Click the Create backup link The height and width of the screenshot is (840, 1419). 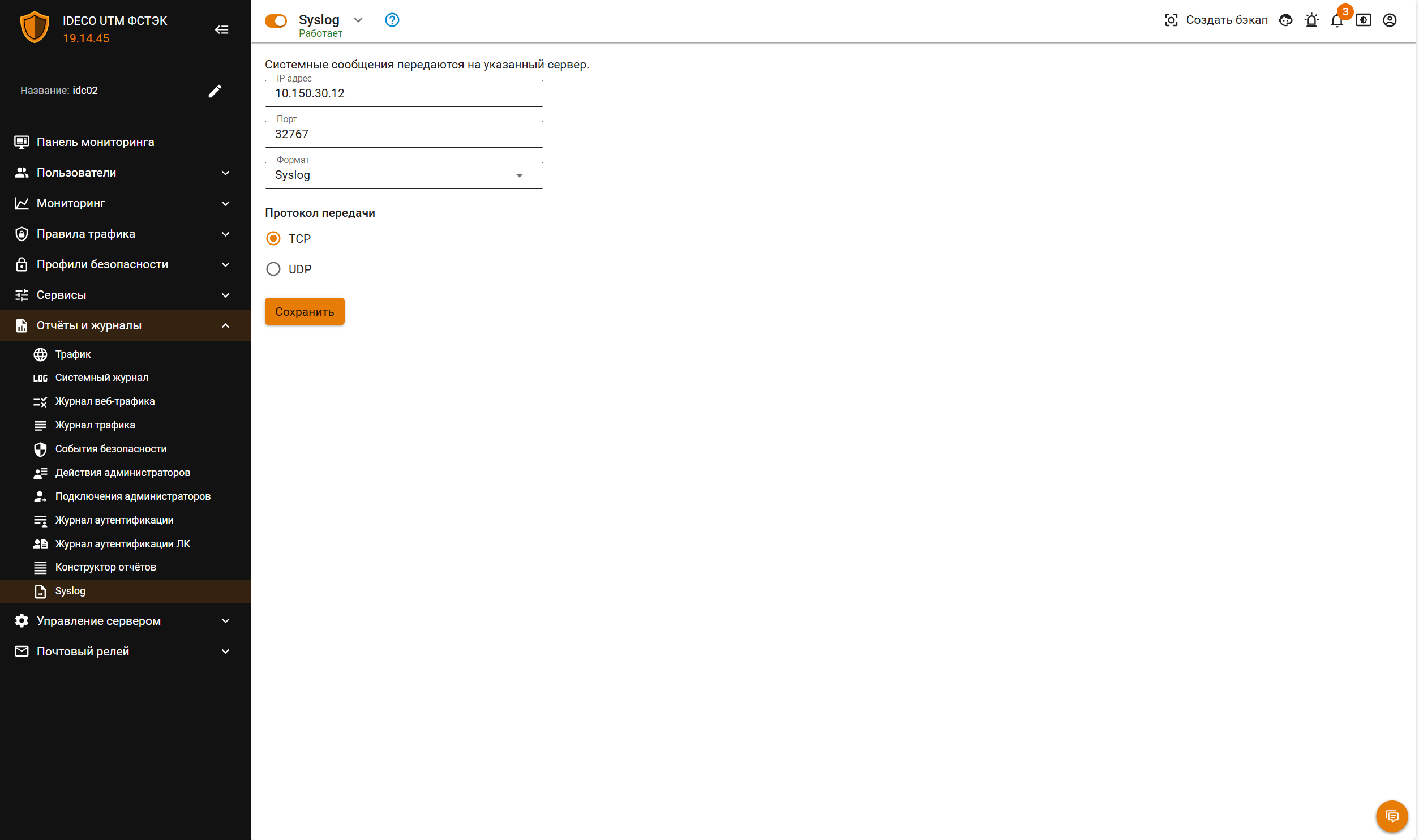point(1226,20)
